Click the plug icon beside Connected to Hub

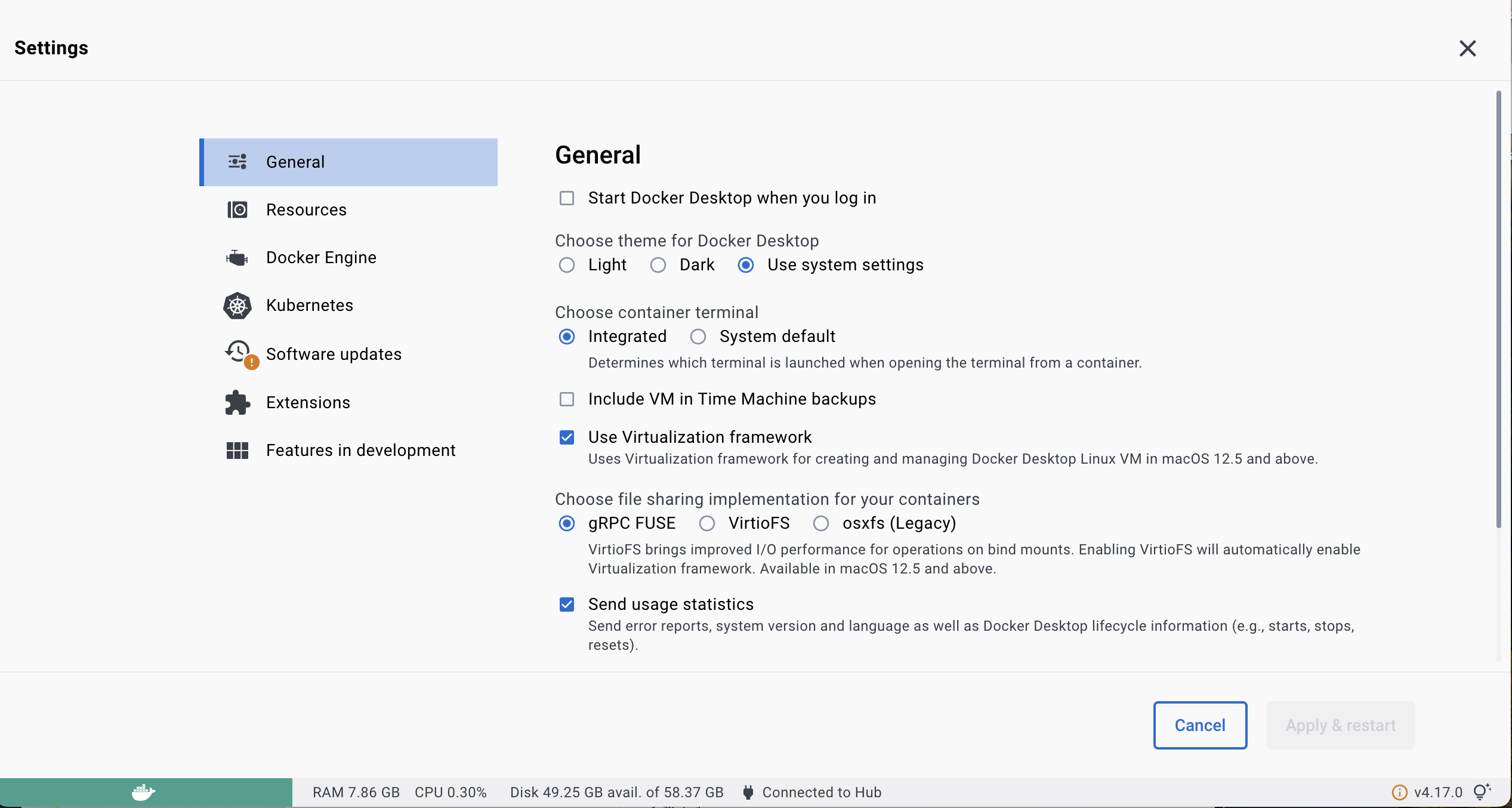click(748, 792)
